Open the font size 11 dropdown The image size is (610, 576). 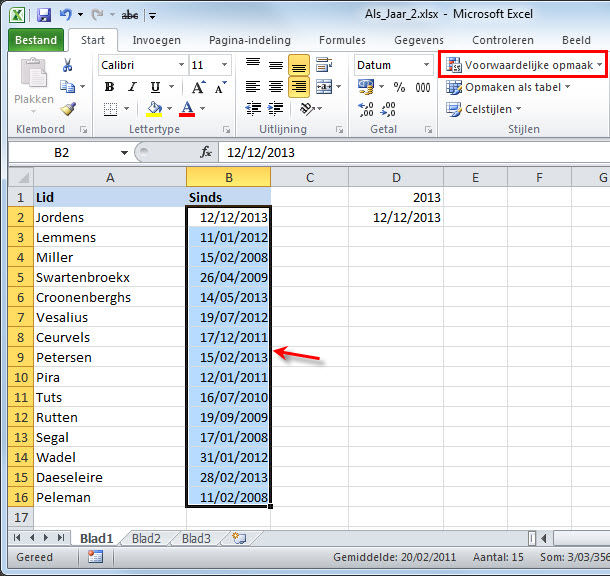tap(224, 65)
